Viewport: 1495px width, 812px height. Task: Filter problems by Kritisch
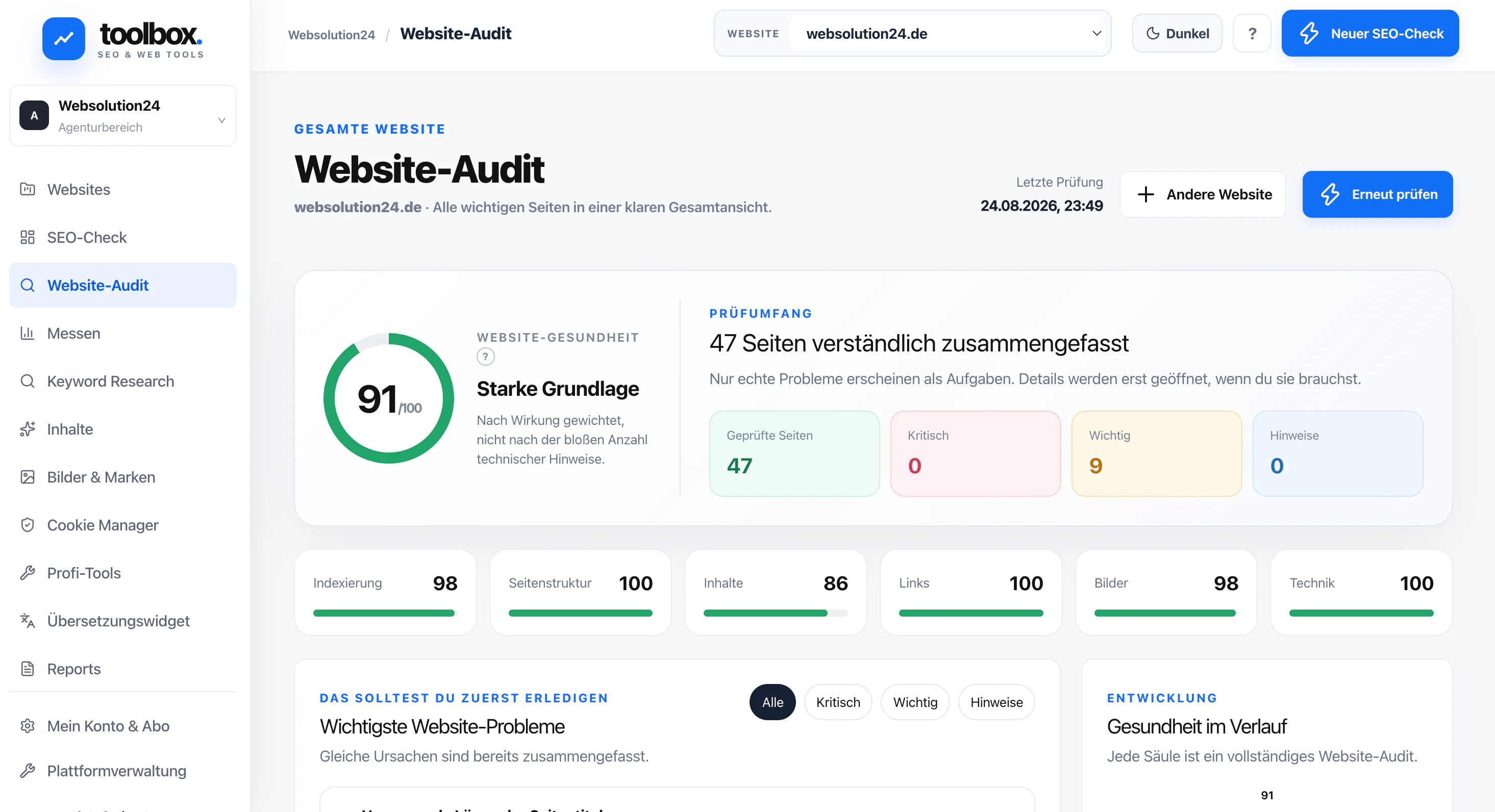click(x=838, y=702)
